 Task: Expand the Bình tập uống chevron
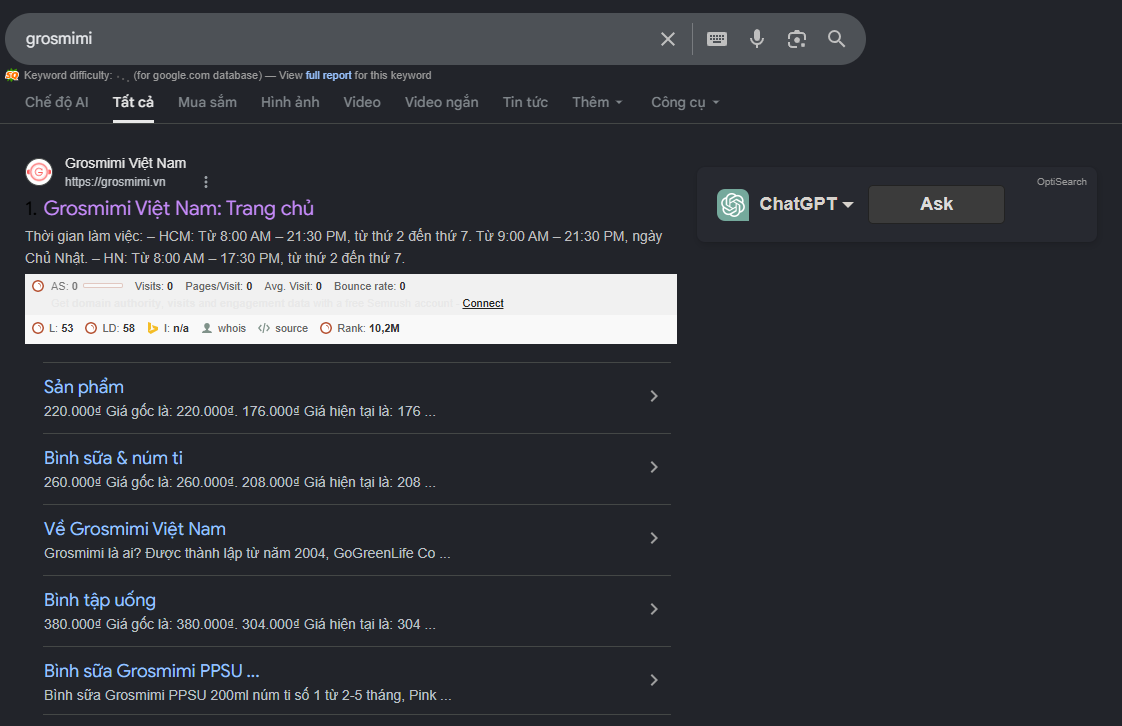[x=654, y=609]
